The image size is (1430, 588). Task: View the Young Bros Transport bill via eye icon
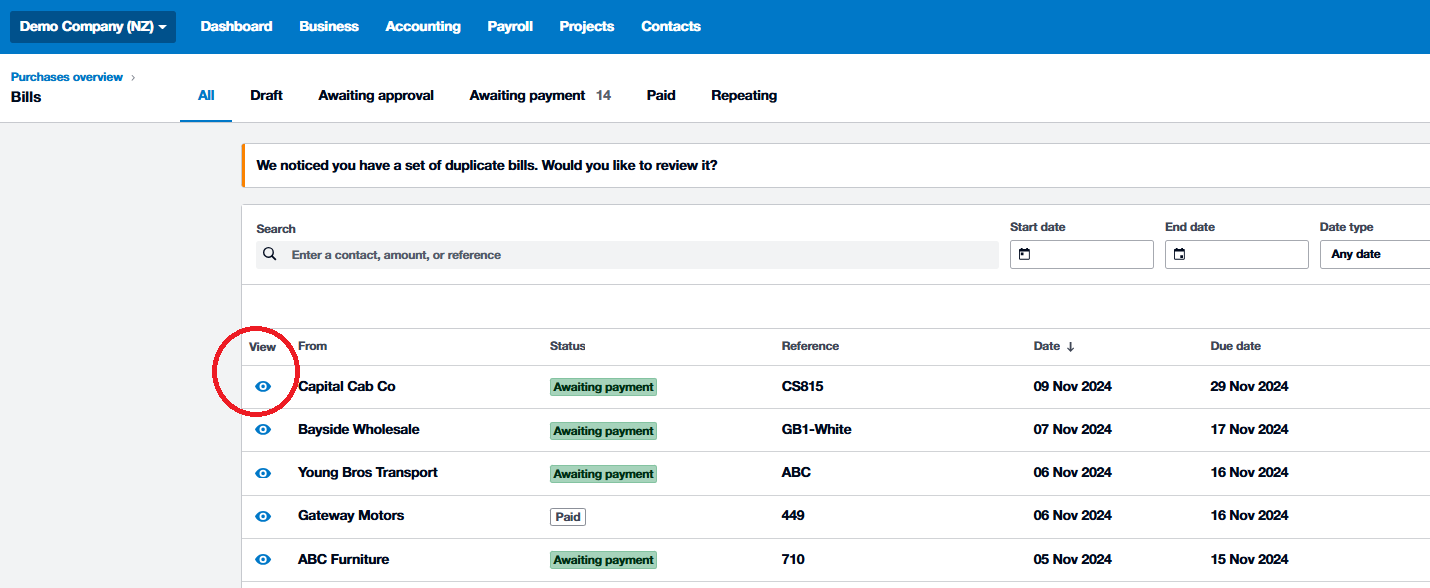point(263,472)
